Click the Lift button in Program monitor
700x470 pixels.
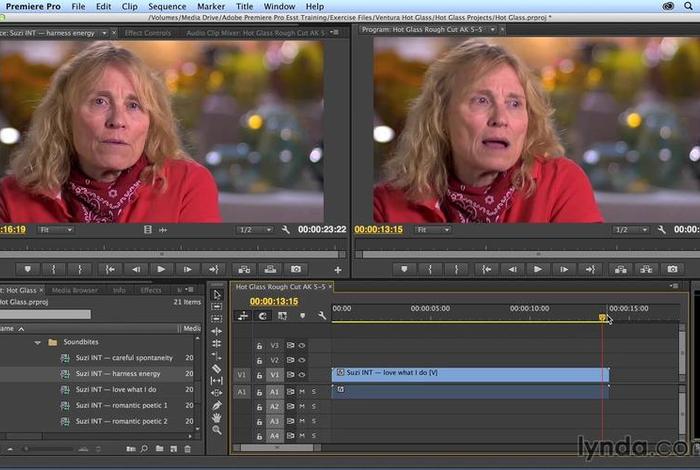[x=621, y=269]
